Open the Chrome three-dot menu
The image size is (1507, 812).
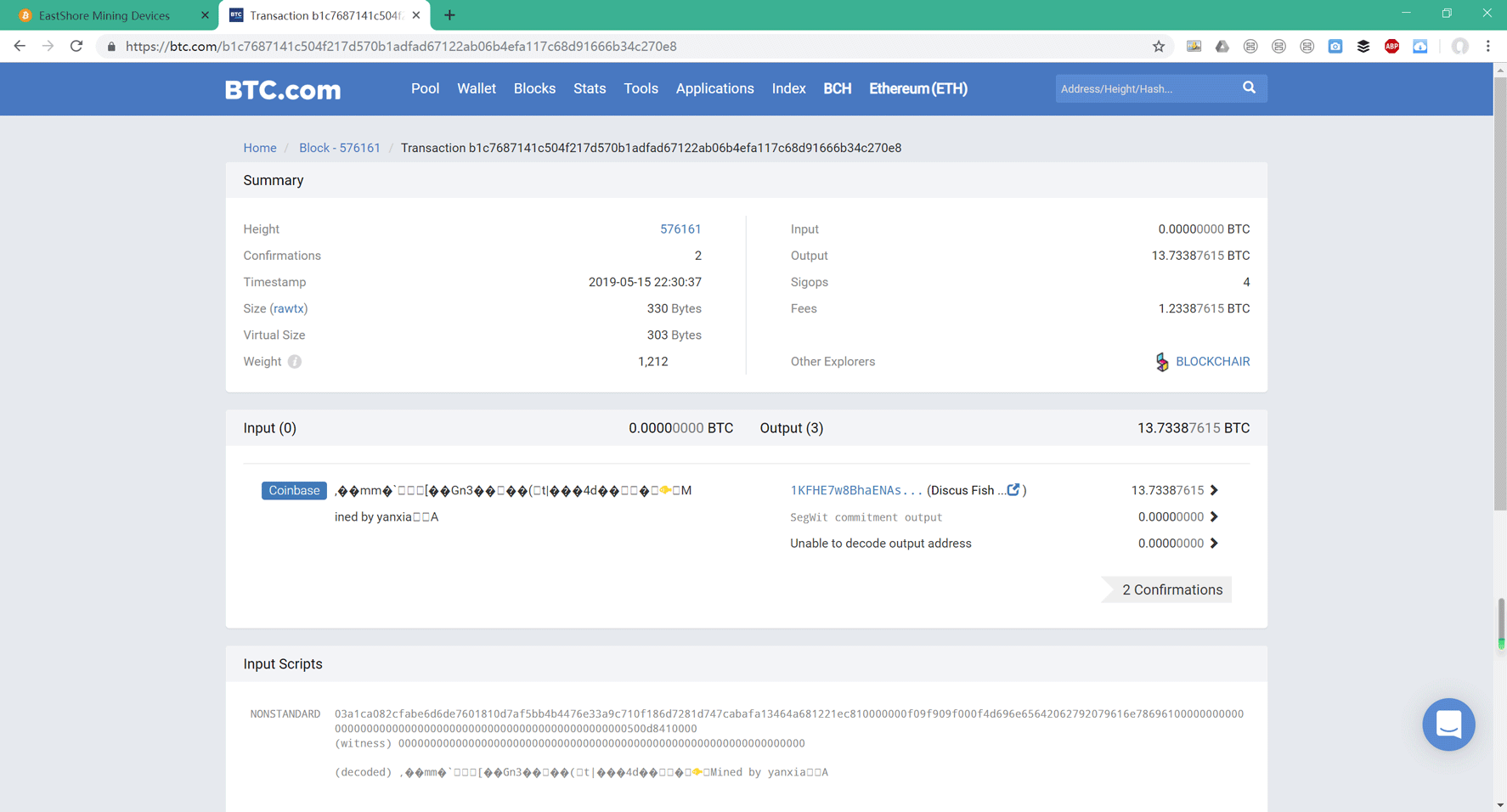coord(1487,47)
